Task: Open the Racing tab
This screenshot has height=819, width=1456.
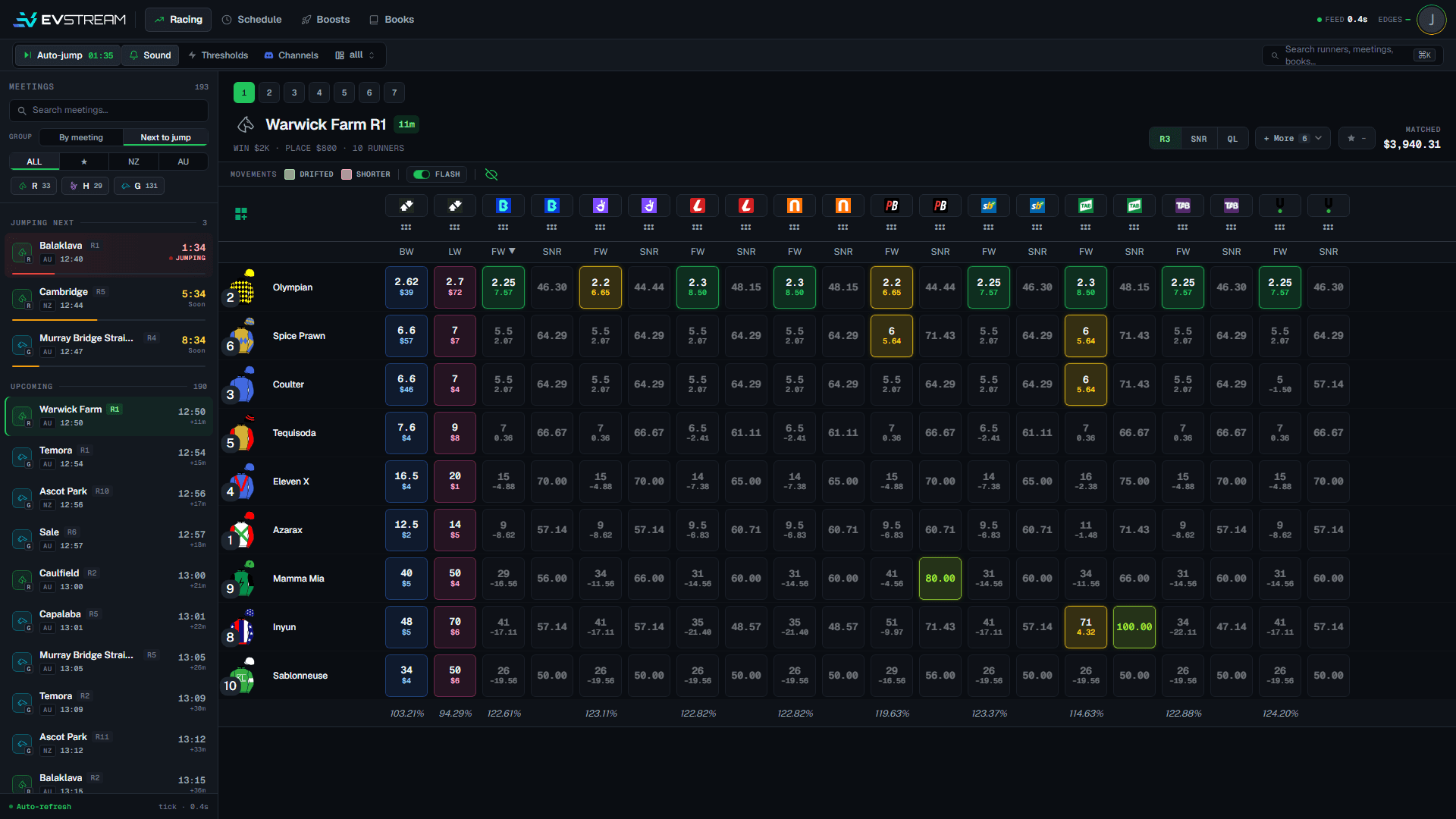Action: coord(178,20)
